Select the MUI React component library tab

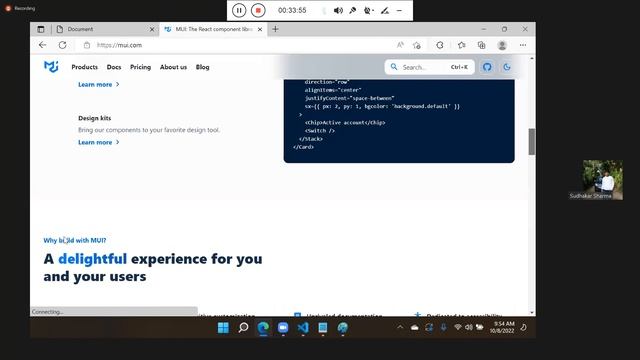[x=213, y=29]
